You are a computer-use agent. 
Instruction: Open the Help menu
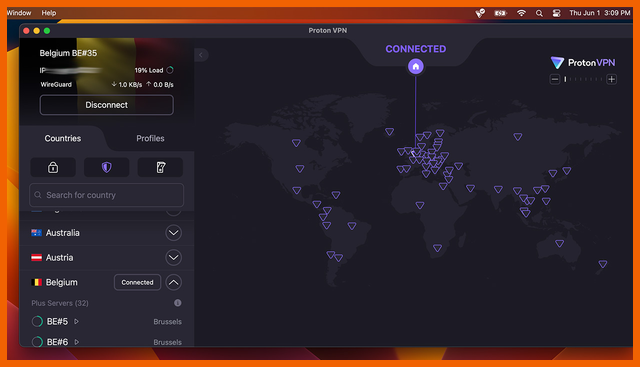(x=49, y=13)
